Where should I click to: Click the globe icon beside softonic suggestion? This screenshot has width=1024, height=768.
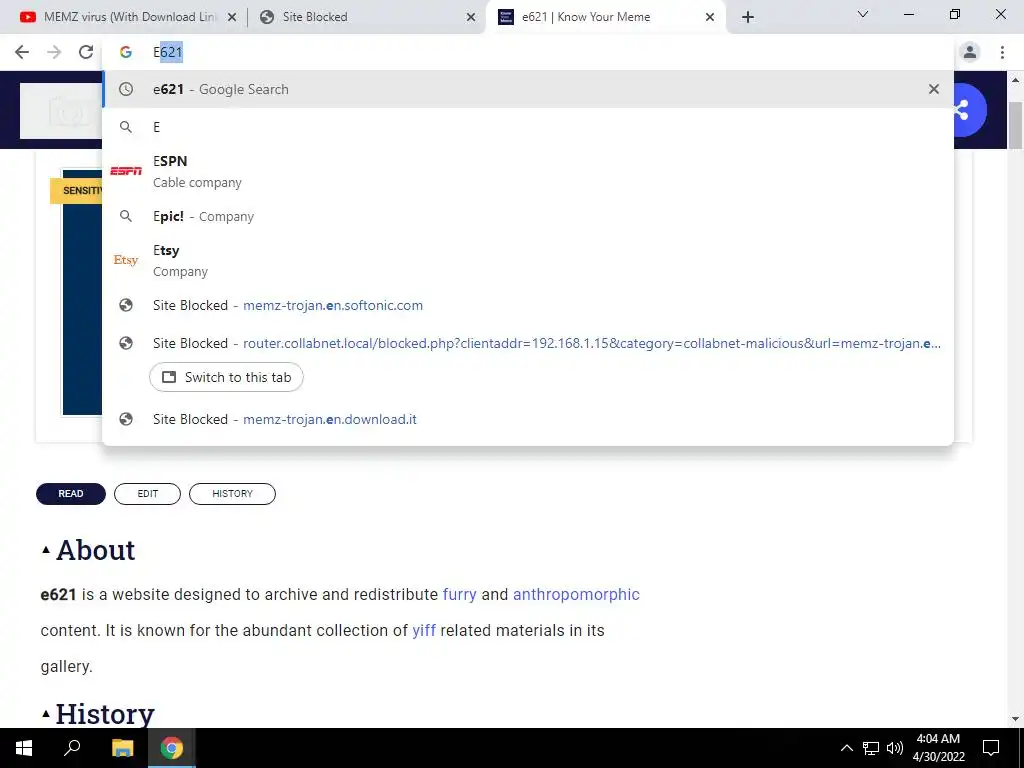126,305
